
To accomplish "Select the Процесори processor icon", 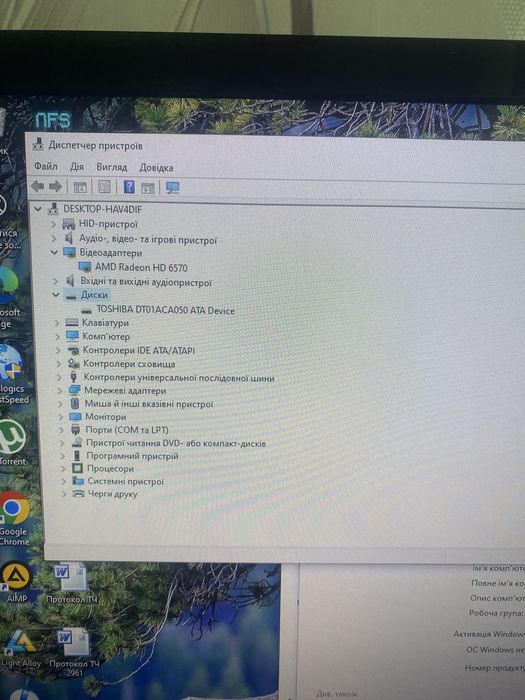I will coord(77,468).
